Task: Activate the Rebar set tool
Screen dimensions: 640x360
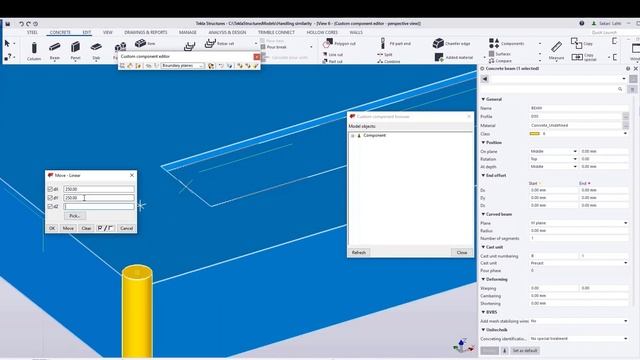Action: (x=220, y=43)
